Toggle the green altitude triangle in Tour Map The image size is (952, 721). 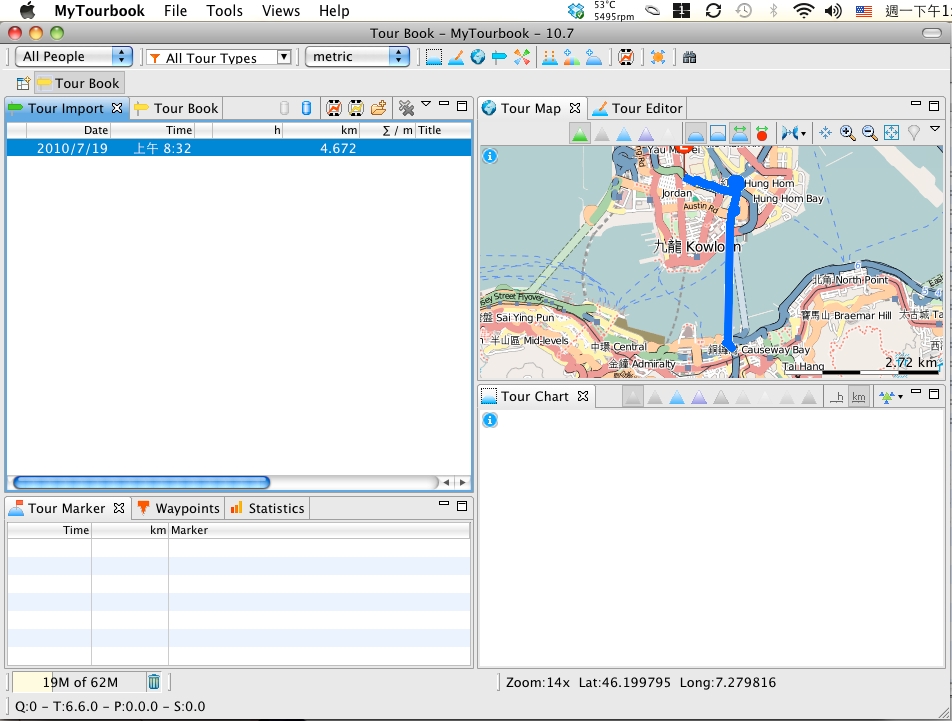(x=580, y=133)
